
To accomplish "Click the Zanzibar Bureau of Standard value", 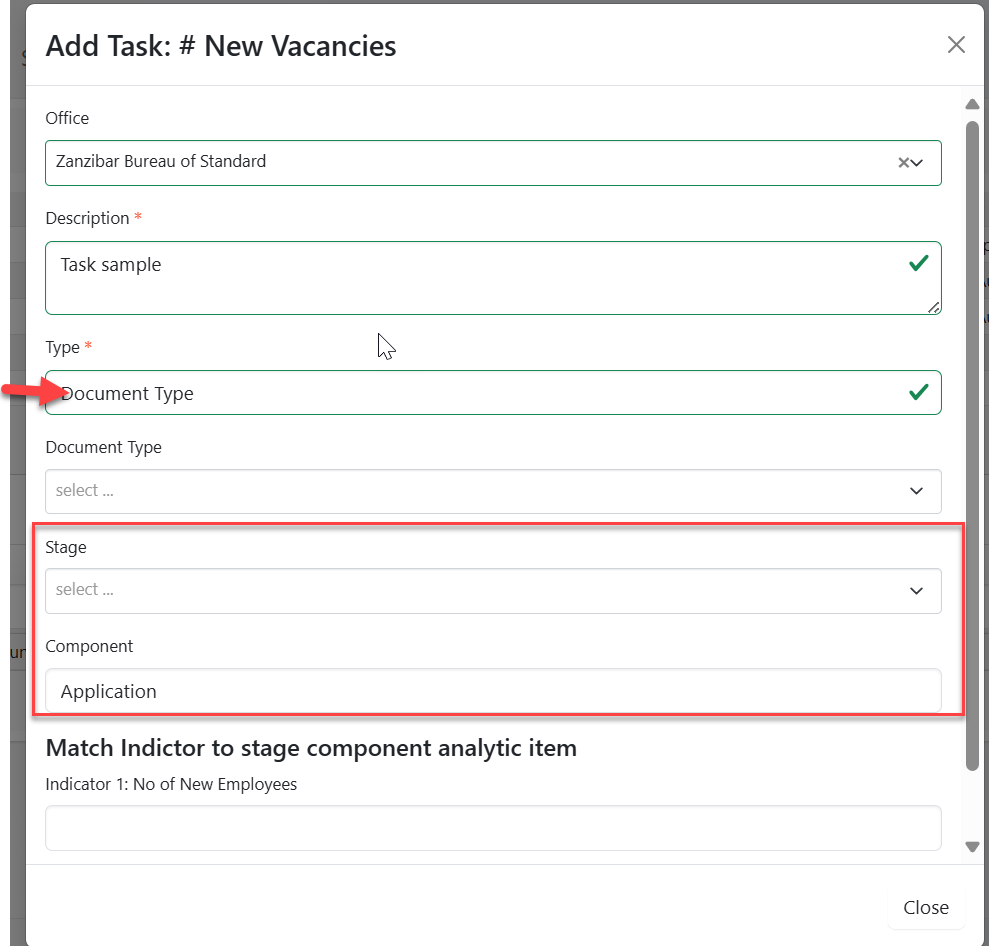I will click(x=161, y=162).
